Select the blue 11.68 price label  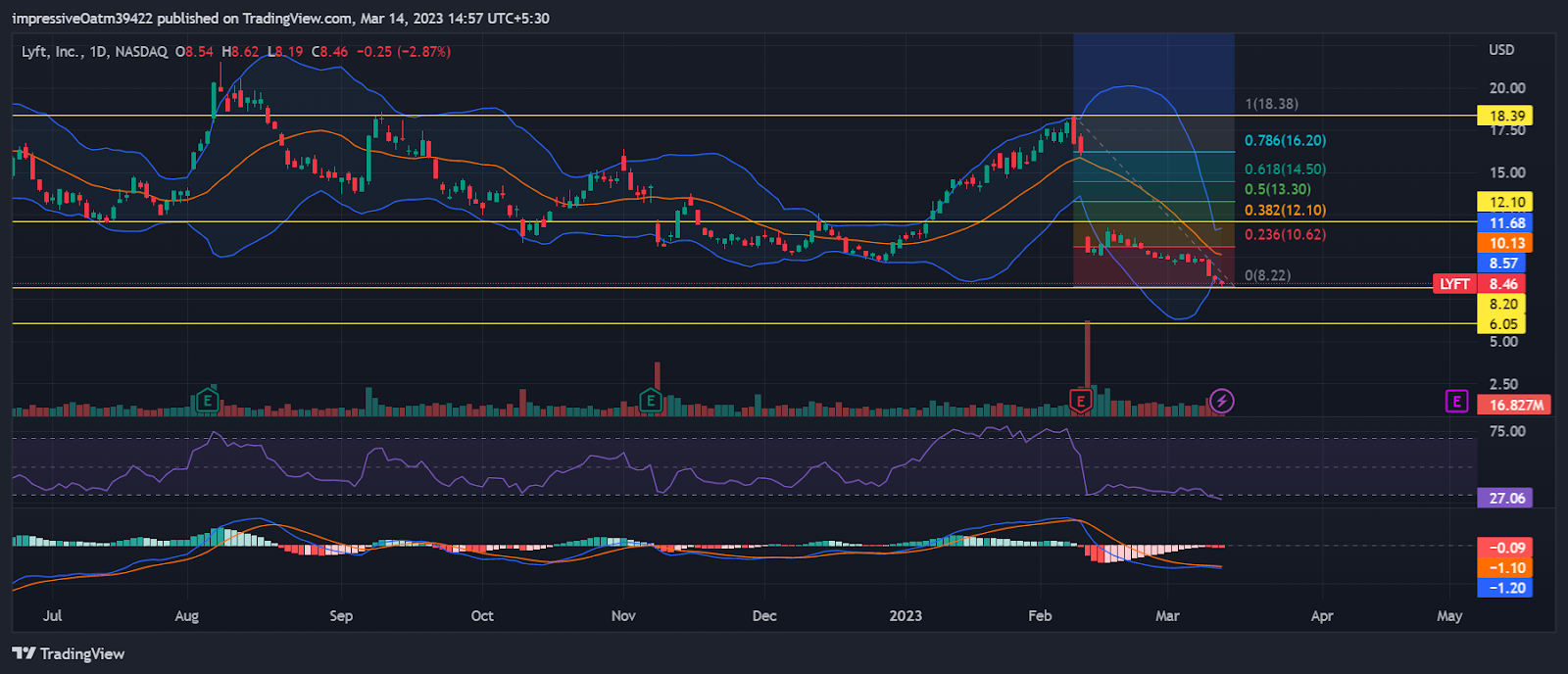(x=1507, y=222)
